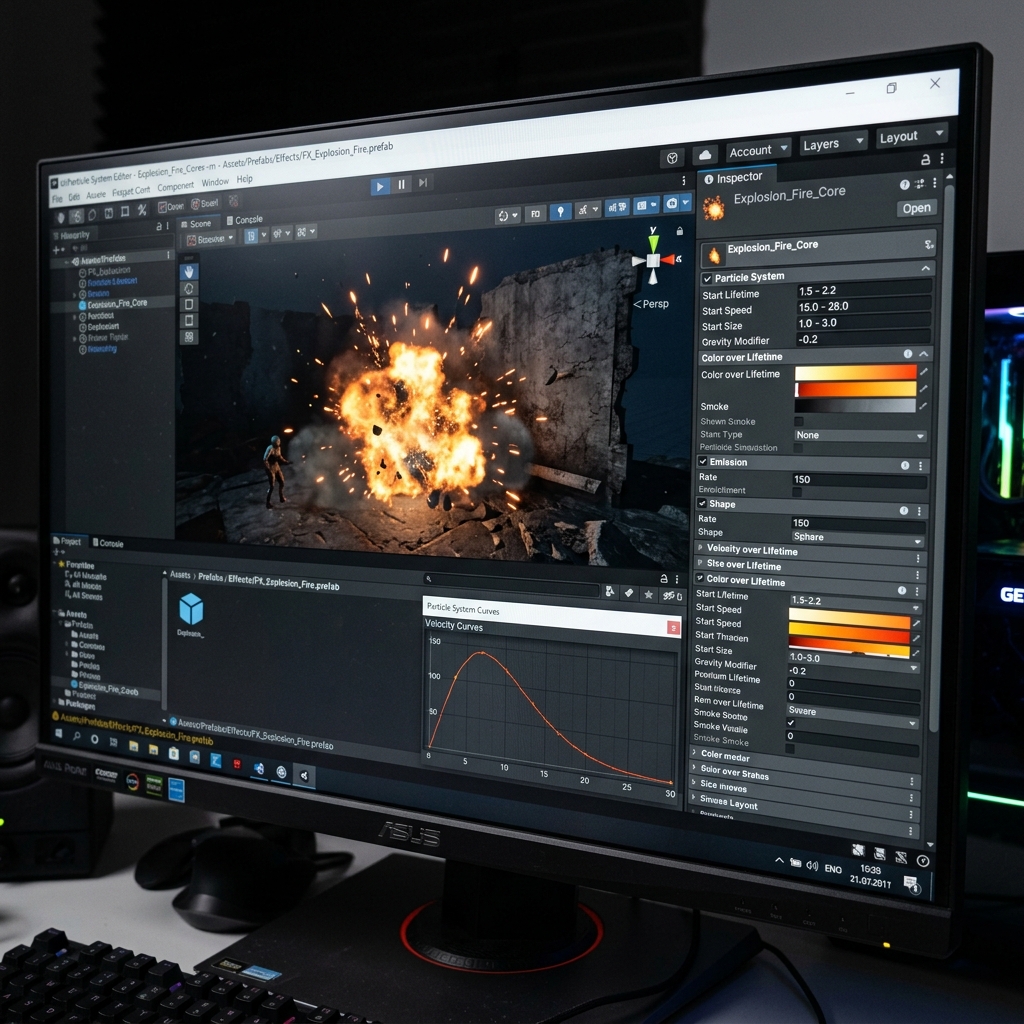The width and height of the screenshot is (1024, 1024).
Task: Open the Account menu button
Action: click(x=758, y=151)
